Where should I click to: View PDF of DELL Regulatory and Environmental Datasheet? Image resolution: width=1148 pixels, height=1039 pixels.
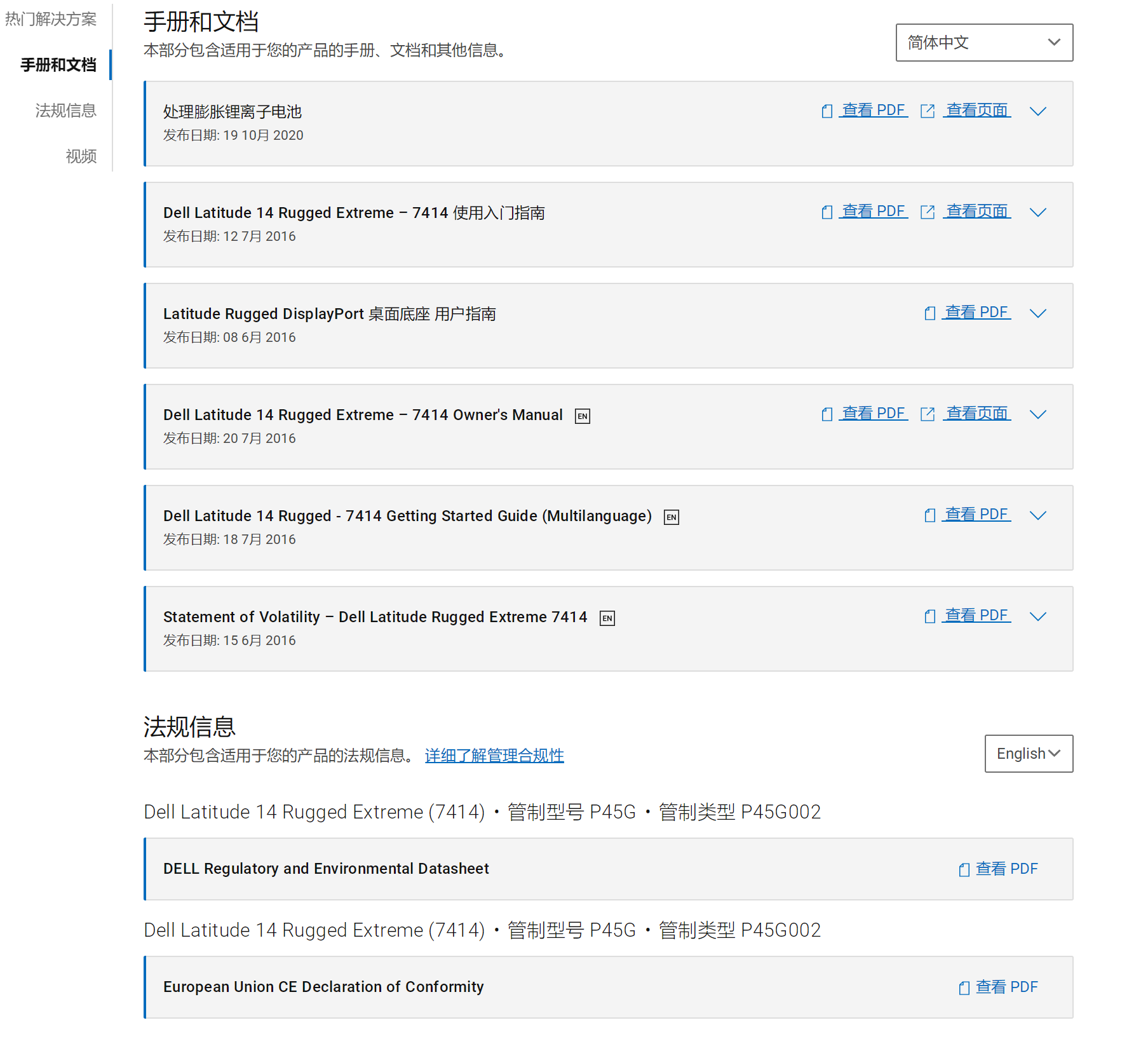click(x=1007, y=869)
